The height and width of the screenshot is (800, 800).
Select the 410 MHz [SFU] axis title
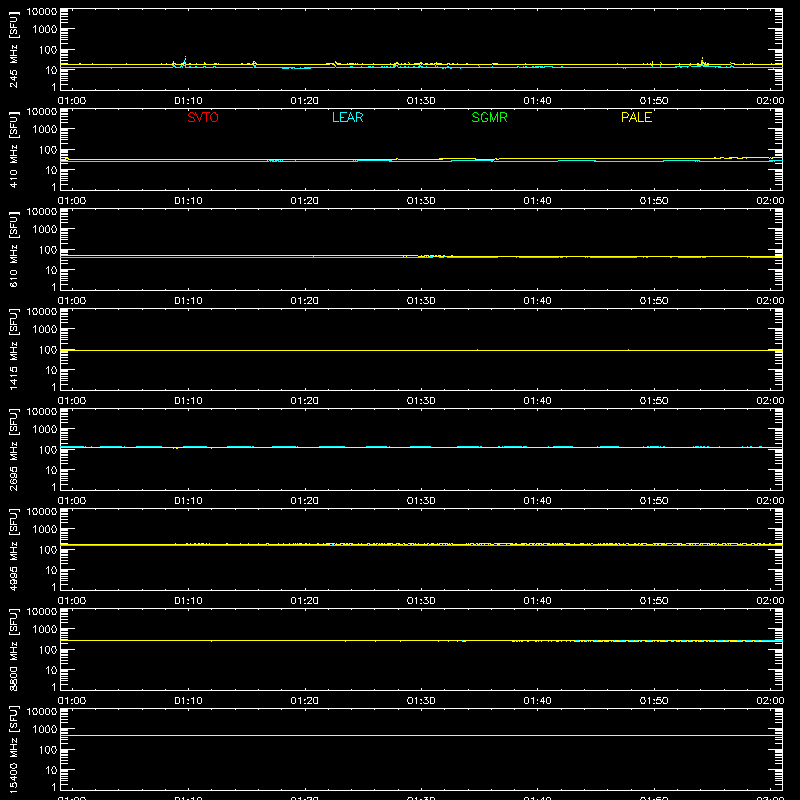[x=14, y=149]
